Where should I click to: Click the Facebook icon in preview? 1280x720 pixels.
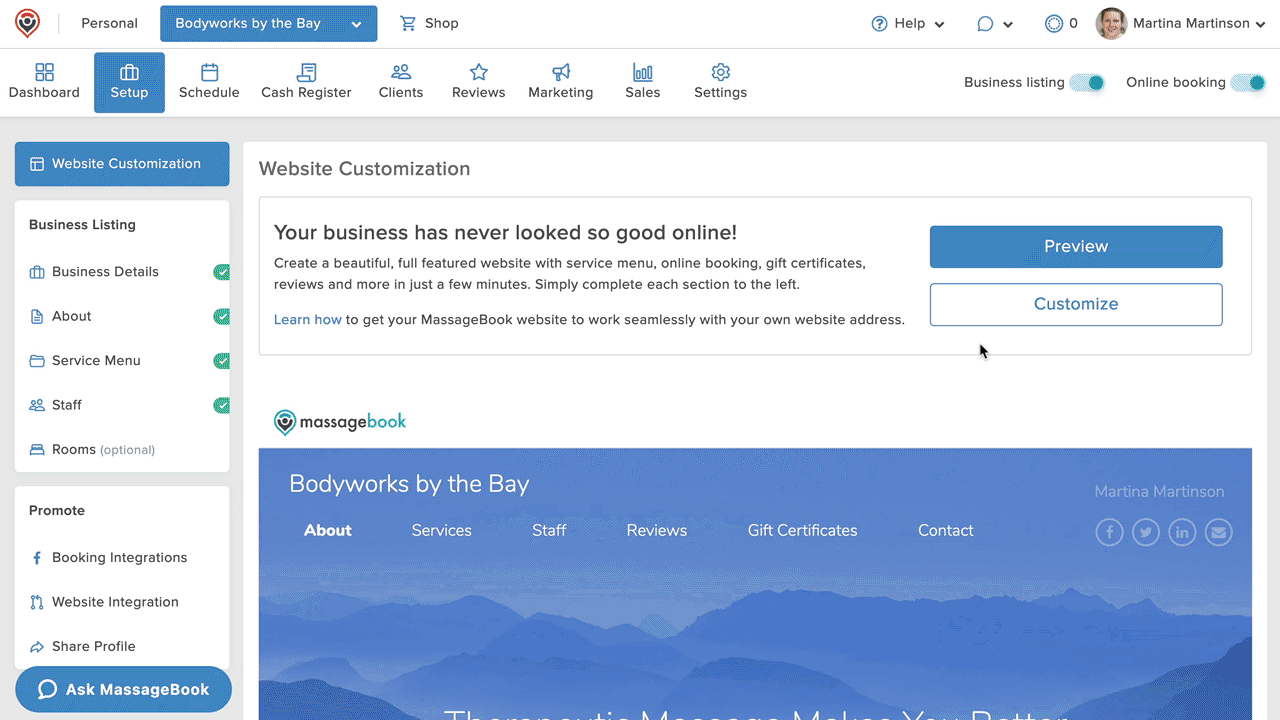pos(1109,532)
